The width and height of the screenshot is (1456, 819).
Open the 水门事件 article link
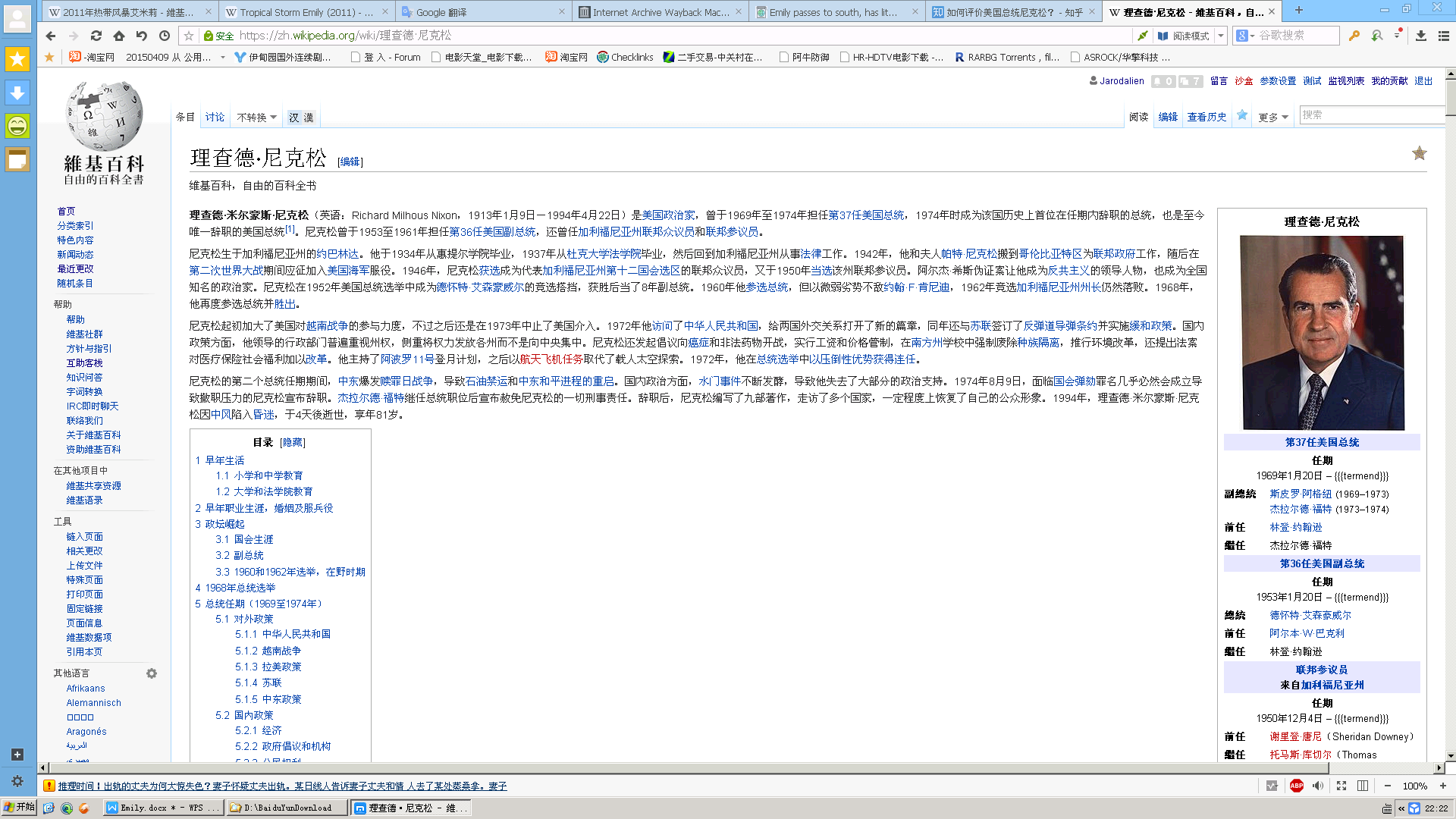(719, 381)
